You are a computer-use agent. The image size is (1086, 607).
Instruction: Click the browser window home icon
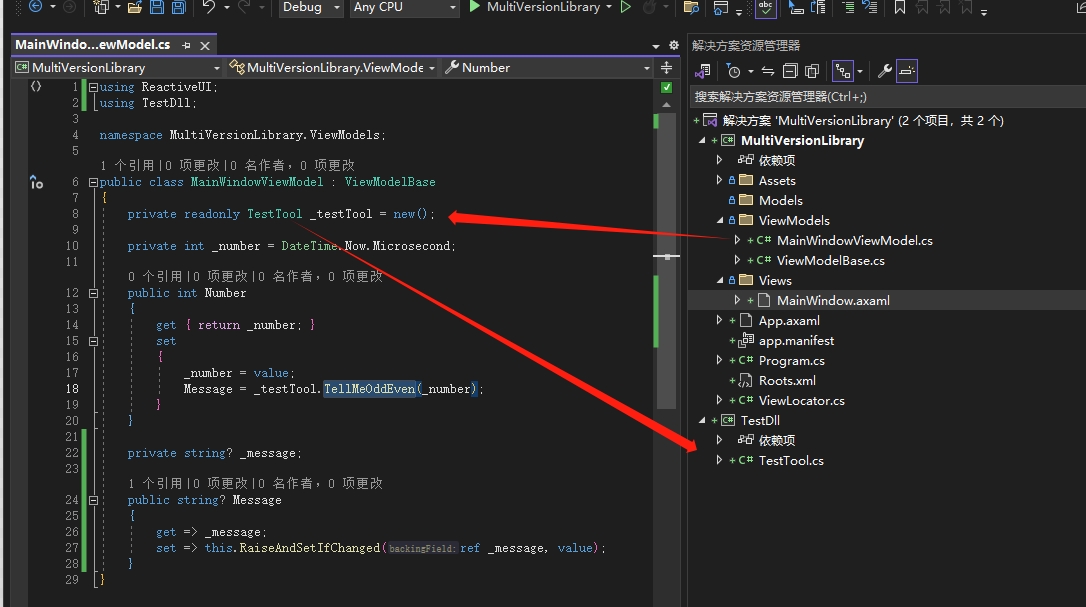pos(721,8)
